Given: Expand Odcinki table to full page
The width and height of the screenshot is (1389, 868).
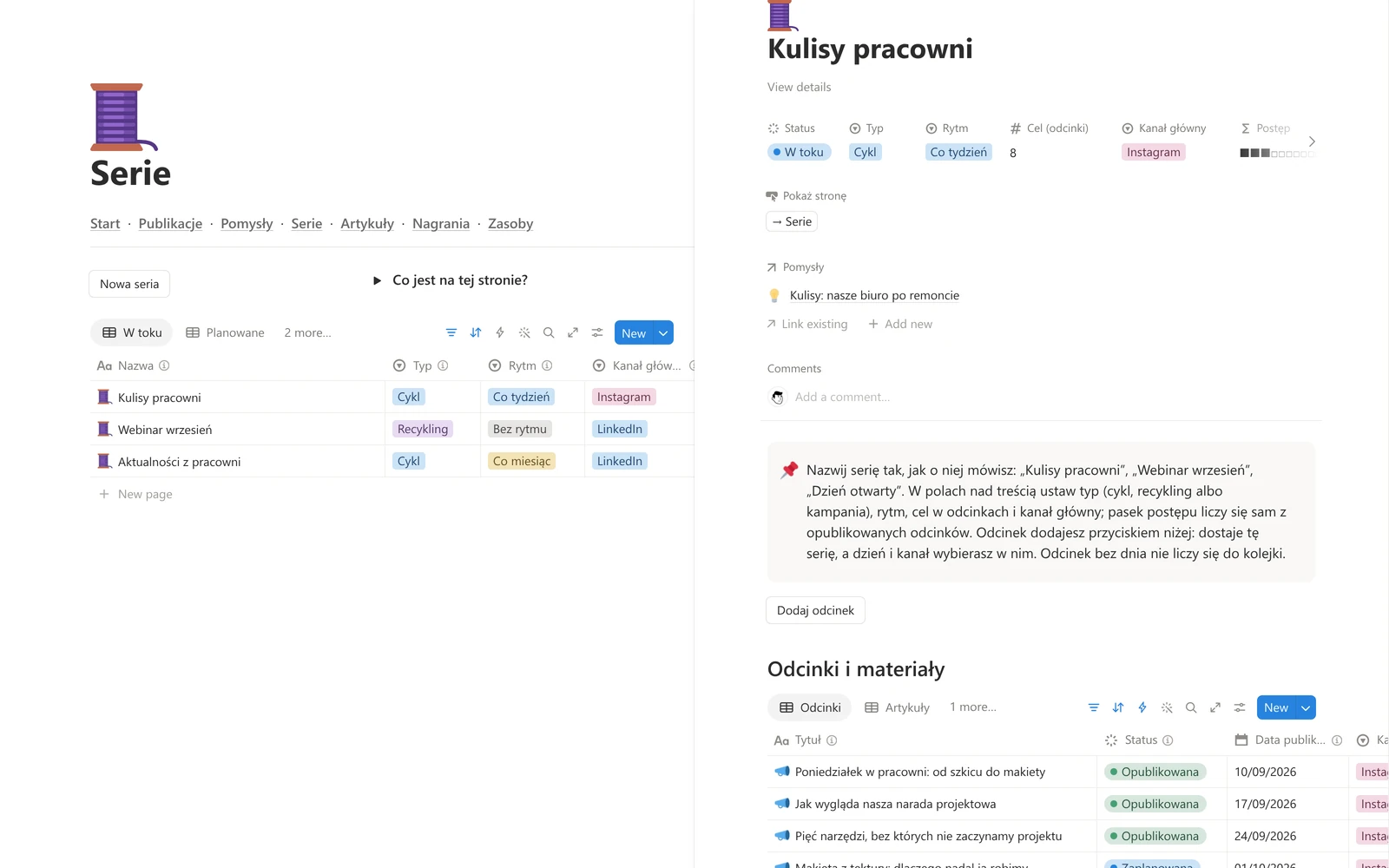Looking at the screenshot, I should pos(1215,707).
